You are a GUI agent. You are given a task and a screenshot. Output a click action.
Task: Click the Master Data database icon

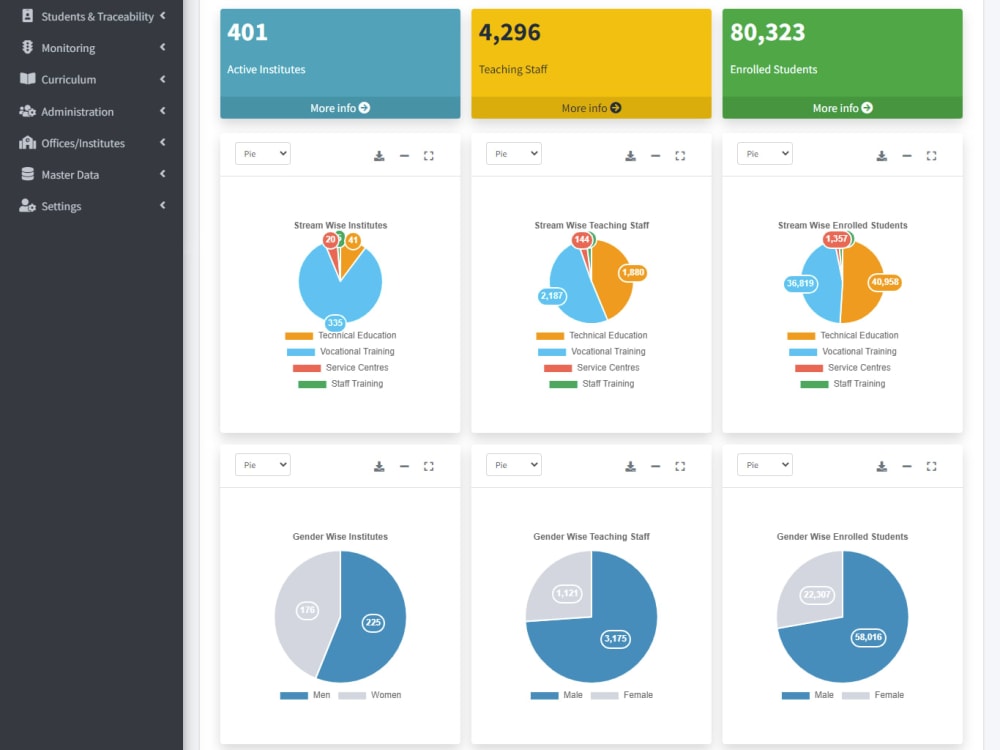pos(27,174)
